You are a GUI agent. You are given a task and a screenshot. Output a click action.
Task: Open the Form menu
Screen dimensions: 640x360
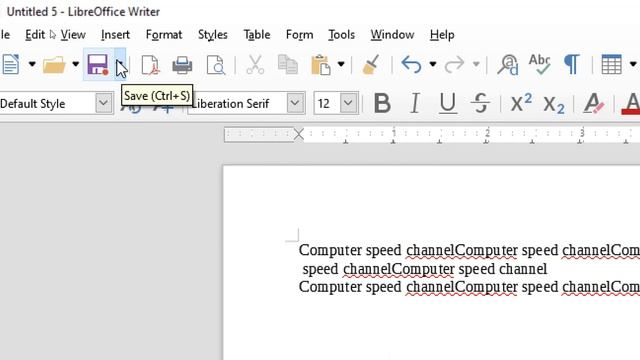[x=300, y=35]
